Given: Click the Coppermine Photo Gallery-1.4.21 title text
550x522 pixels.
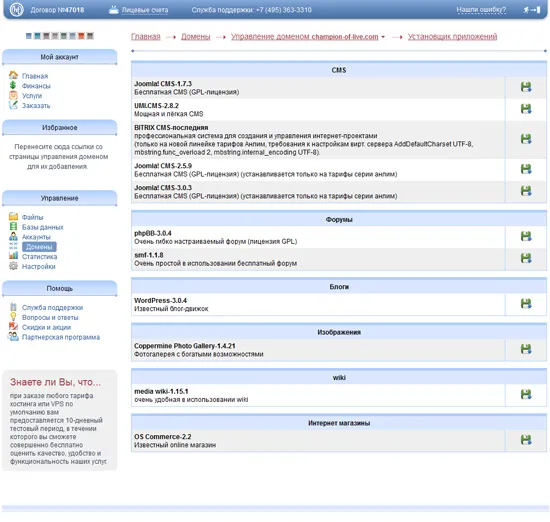Looking at the screenshot, I should coord(185,346).
